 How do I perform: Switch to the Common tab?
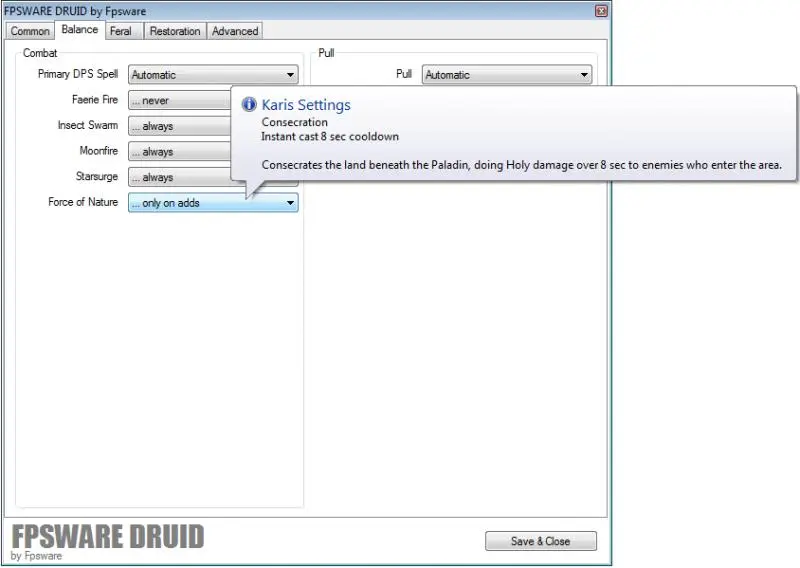point(30,31)
